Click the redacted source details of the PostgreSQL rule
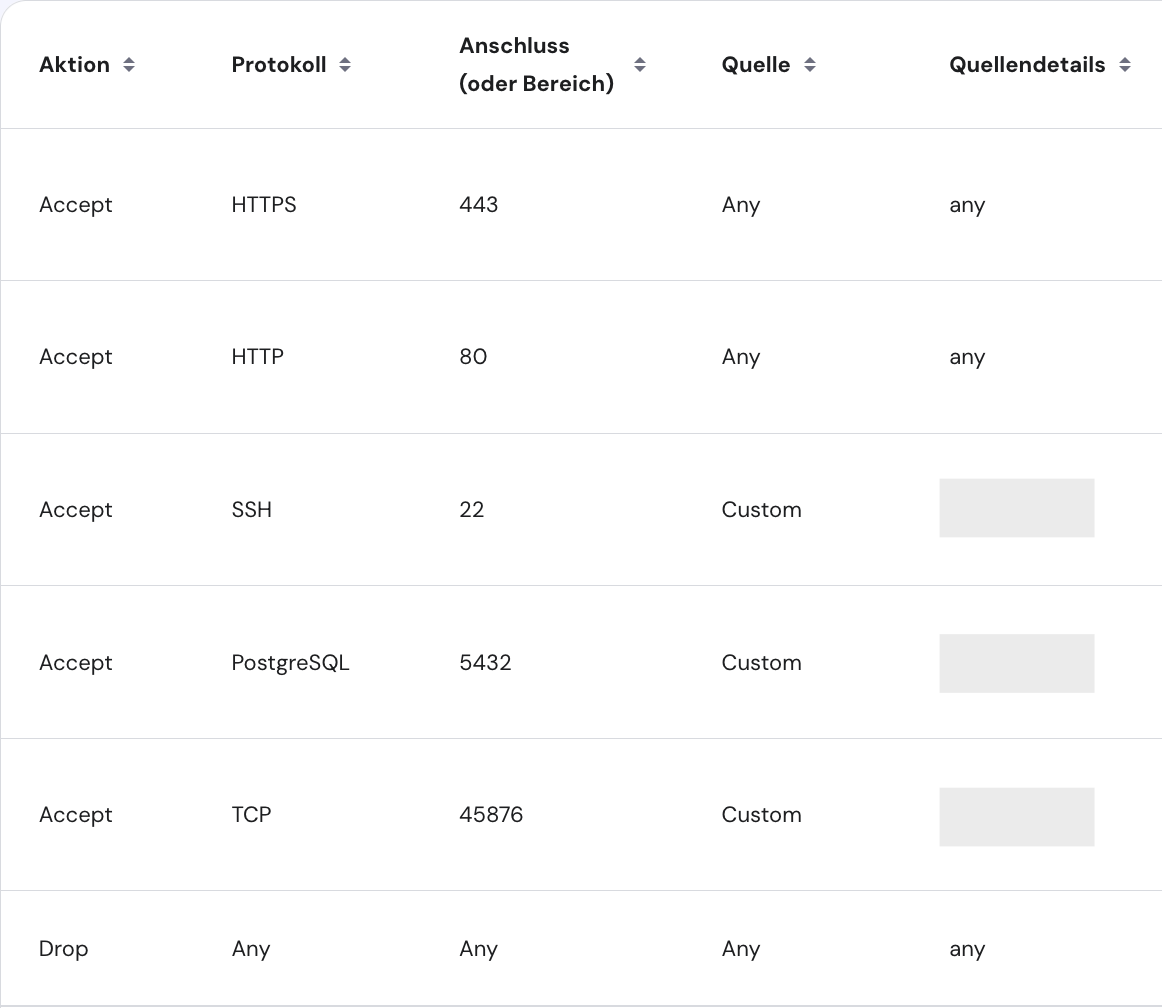This screenshot has width=1162, height=1008. pyautogui.click(x=1016, y=663)
